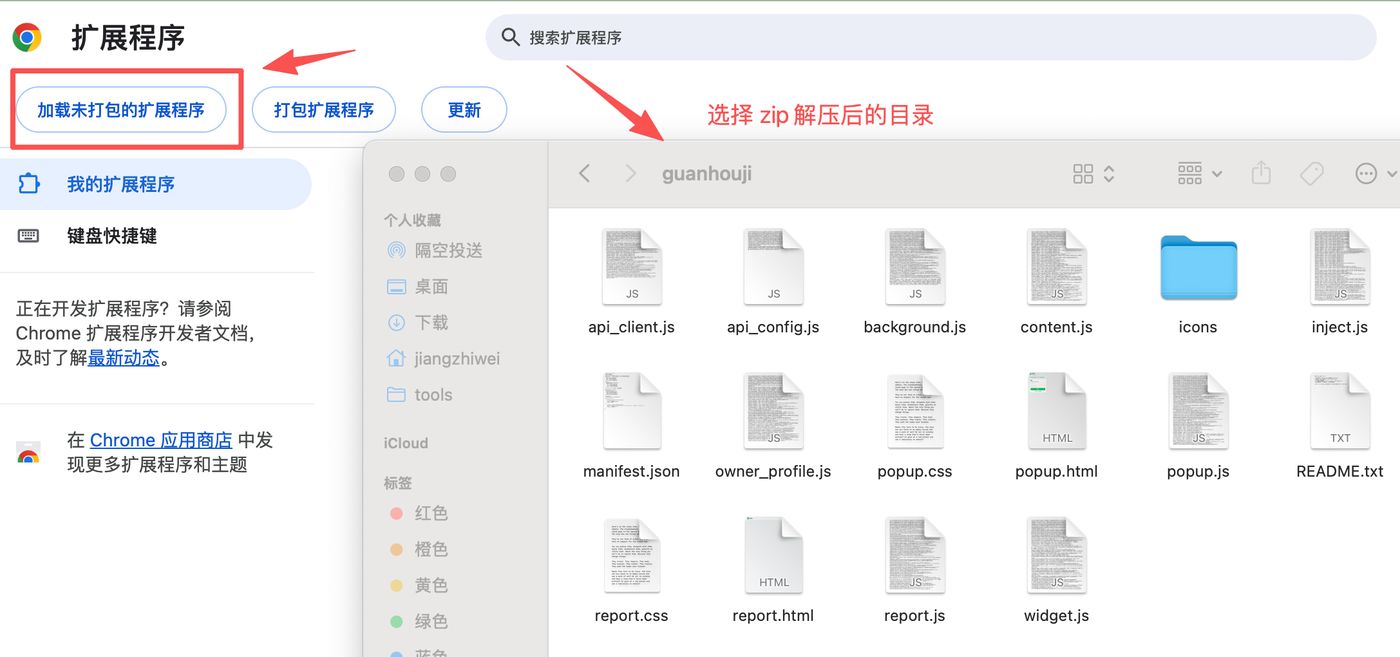Click 加载未打包的扩展程序 button
The width and height of the screenshot is (1400, 657).
121,110
